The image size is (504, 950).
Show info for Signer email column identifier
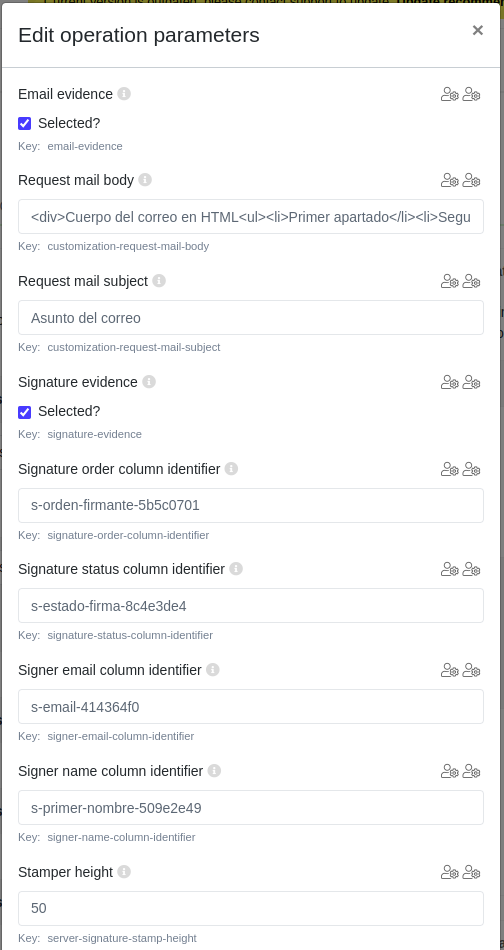click(213, 669)
